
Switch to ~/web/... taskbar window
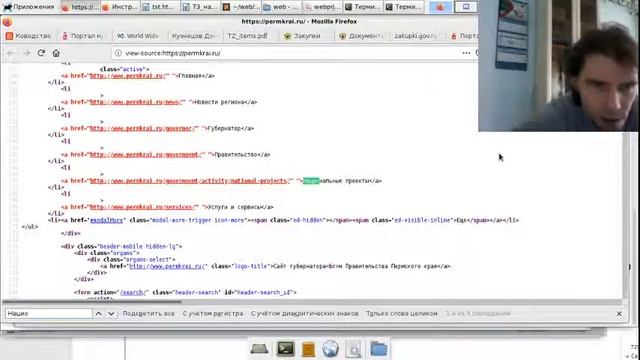click(242, 7)
